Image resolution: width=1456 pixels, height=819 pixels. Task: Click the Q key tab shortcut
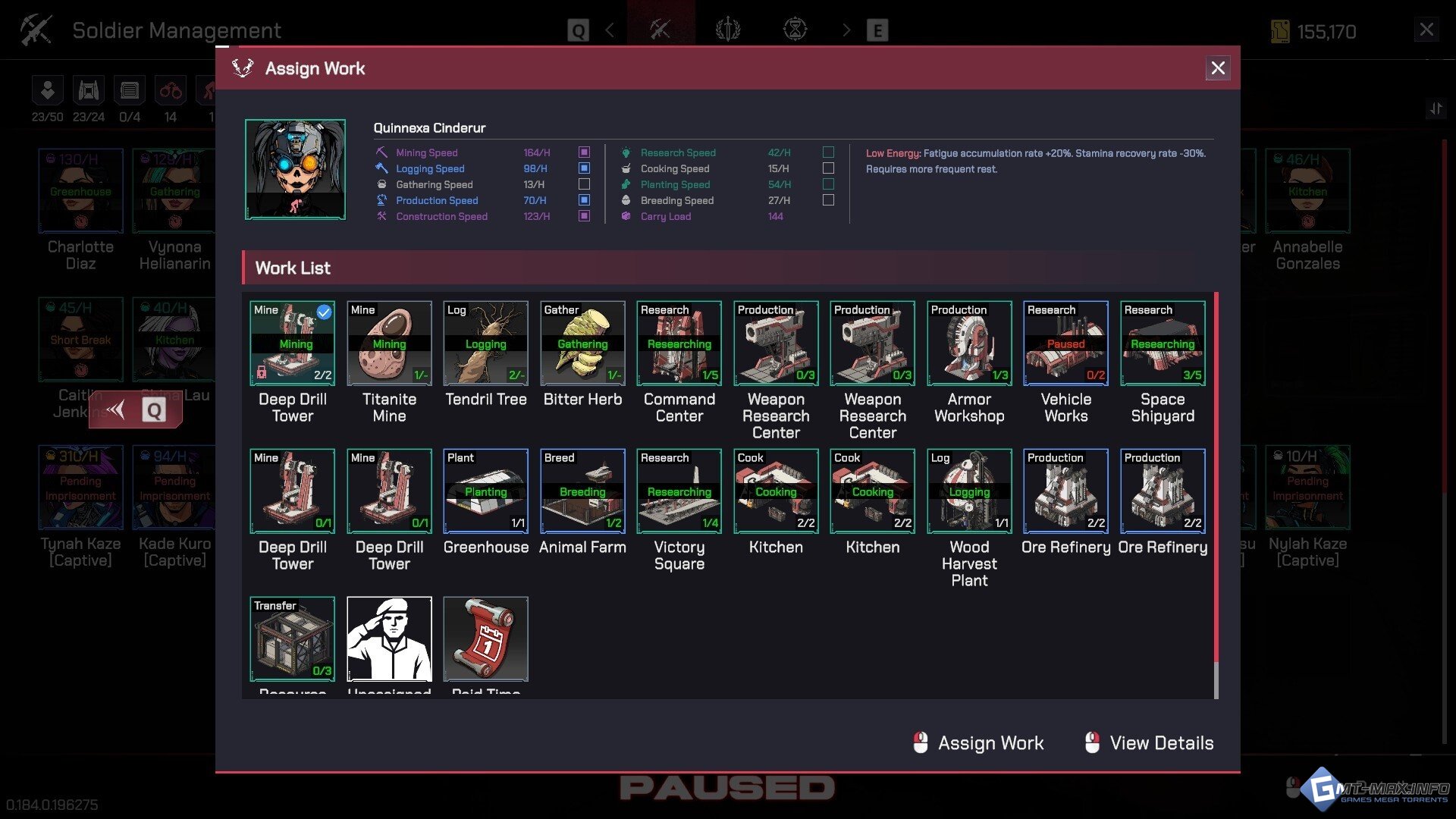[x=578, y=31]
